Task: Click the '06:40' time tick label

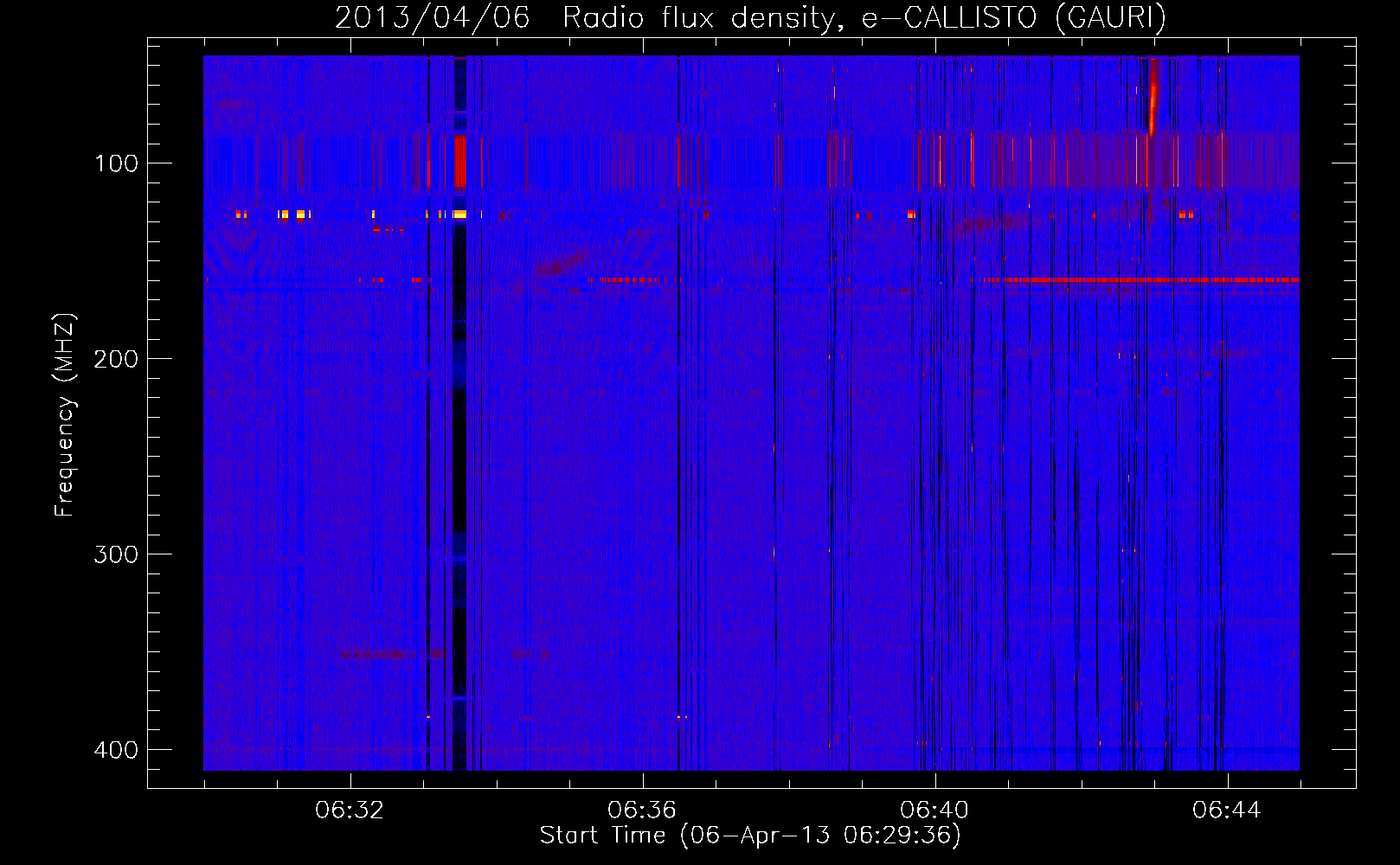Action: point(934,811)
